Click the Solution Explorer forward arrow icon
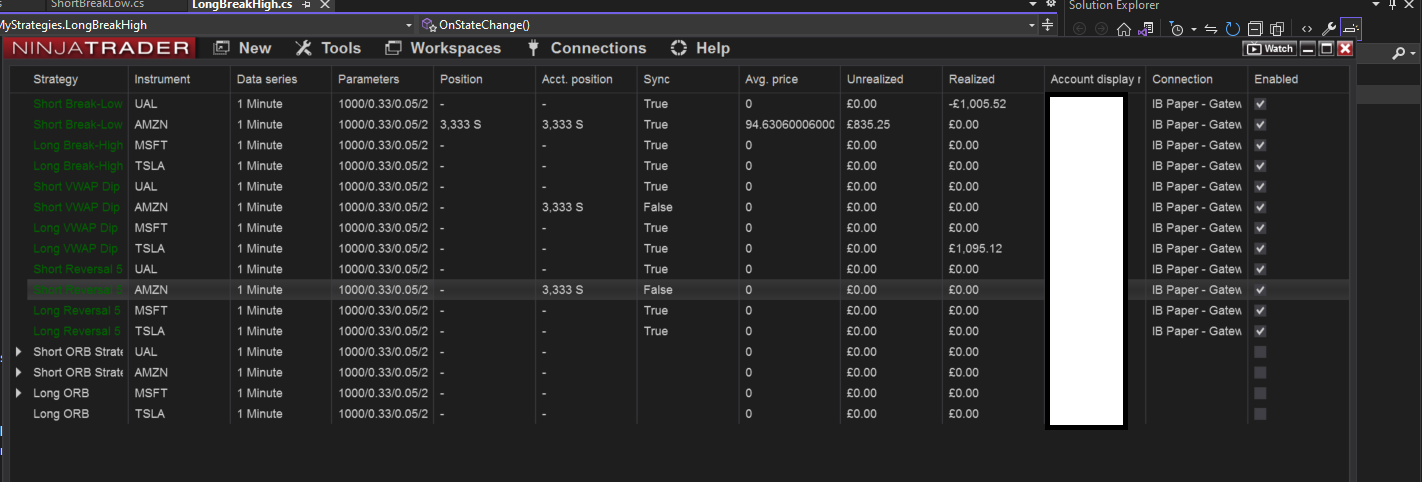 click(x=1102, y=29)
